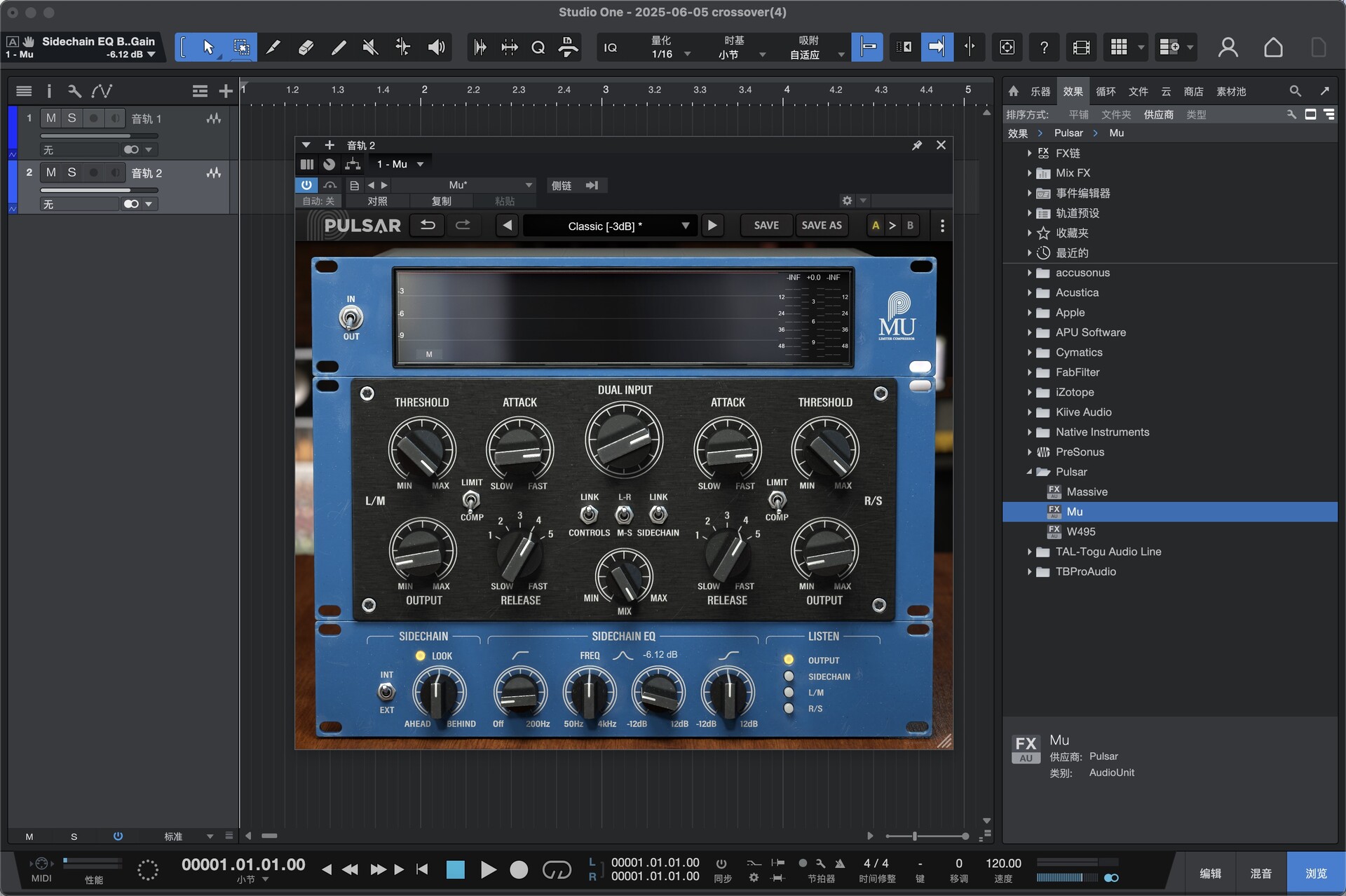1346x896 pixels.
Task: Flip the IN/OUT bypass switch
Action: coord(351,318)
